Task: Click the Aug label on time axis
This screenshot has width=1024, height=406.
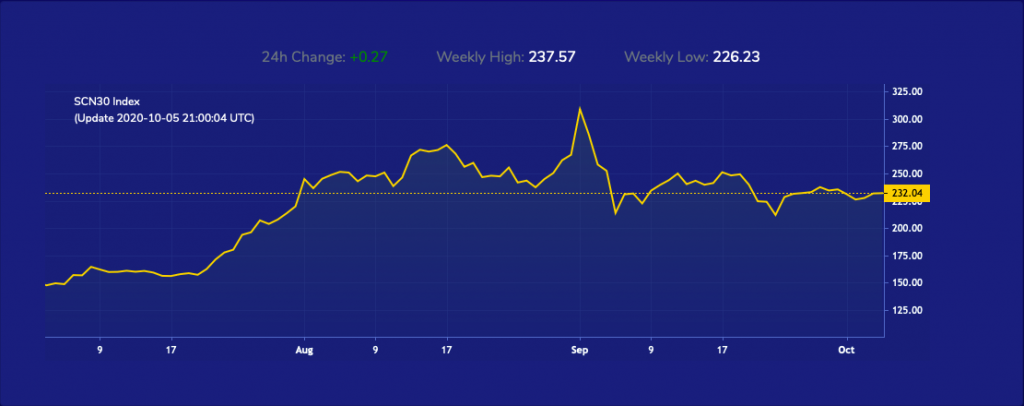Action: tap(304, 350)
